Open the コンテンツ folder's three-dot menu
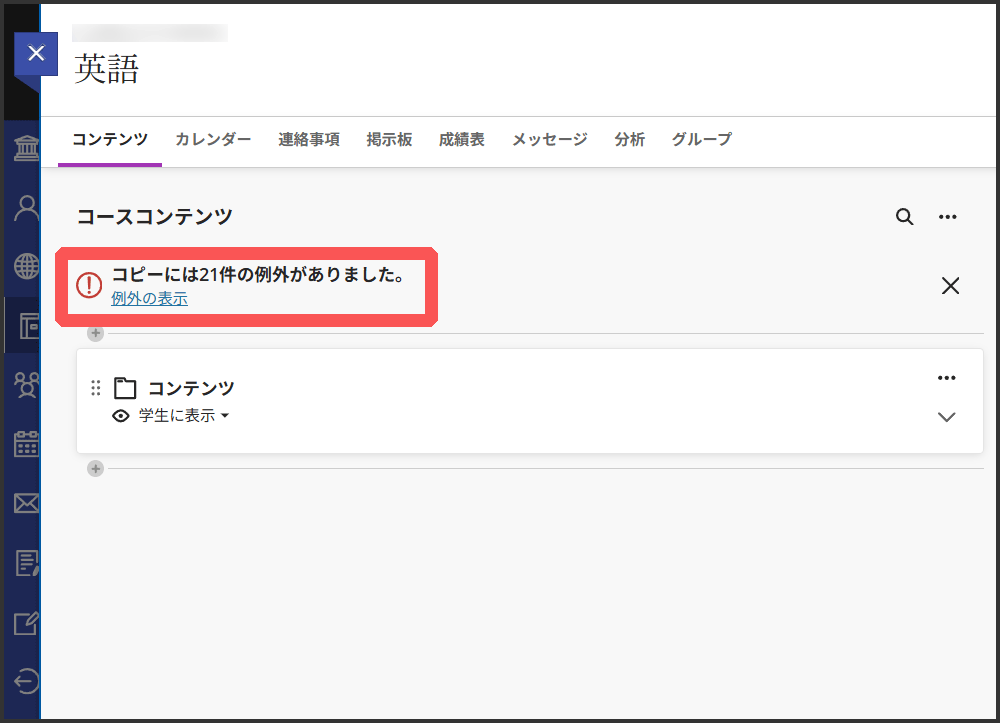The image size is (1000, 723). tap(947, 378)
